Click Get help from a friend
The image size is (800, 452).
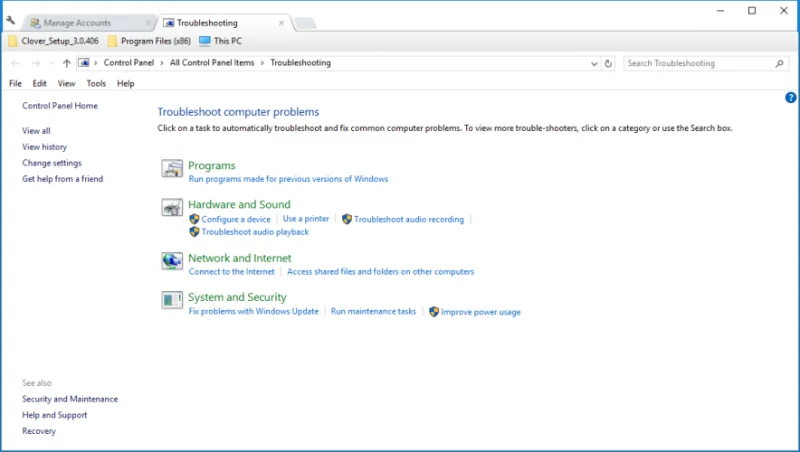62,179
